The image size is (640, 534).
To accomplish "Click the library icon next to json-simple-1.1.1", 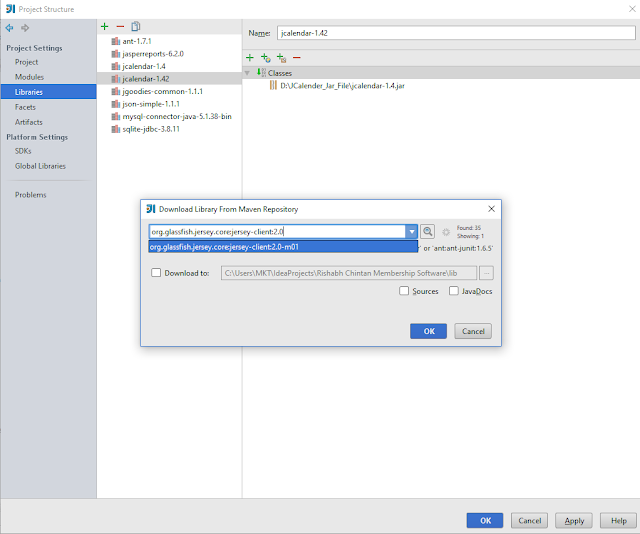I will pos(116,104).
